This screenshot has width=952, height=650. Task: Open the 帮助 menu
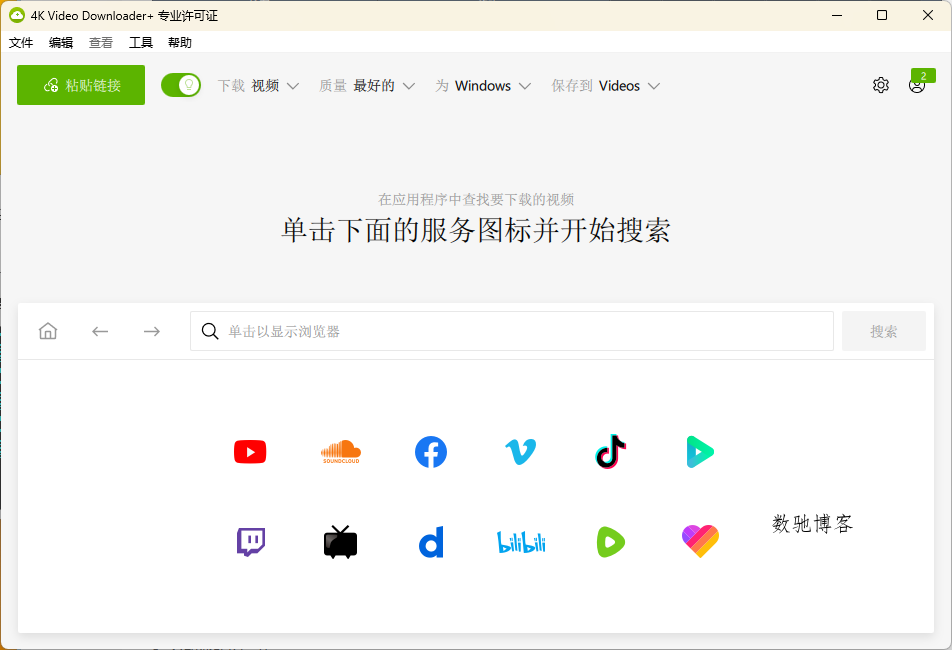click(x=180, y=42)
